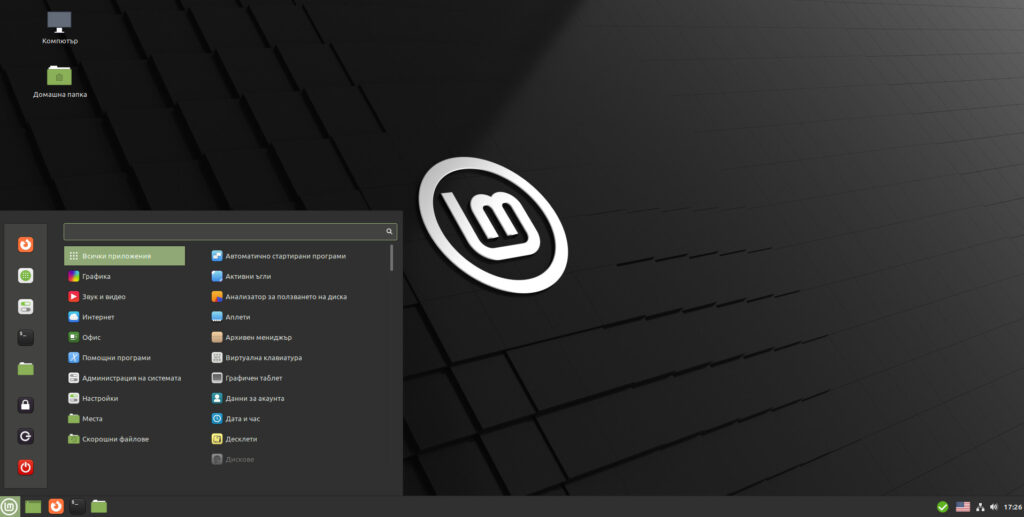Image resolution: width=1024 pixels, height=517 pixels.
Task: Select the Звук и видео category
Action: [x=124, y=296]
